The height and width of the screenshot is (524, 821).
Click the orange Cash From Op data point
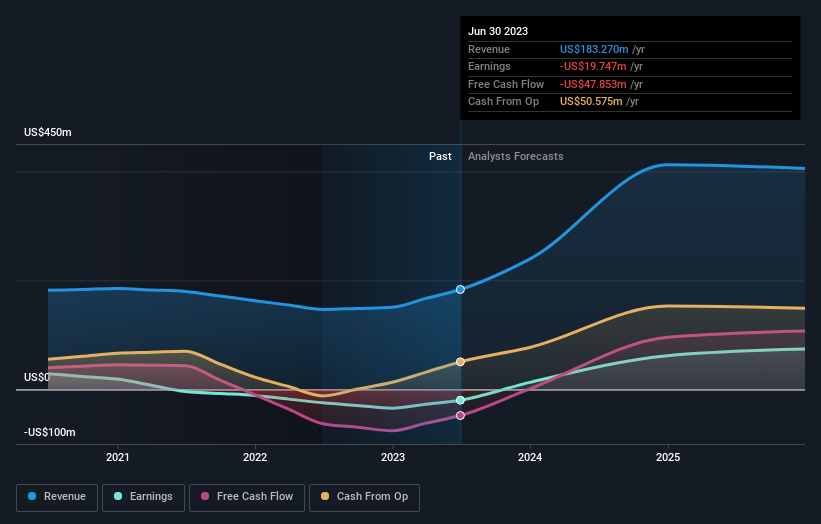tap(460, 362)
